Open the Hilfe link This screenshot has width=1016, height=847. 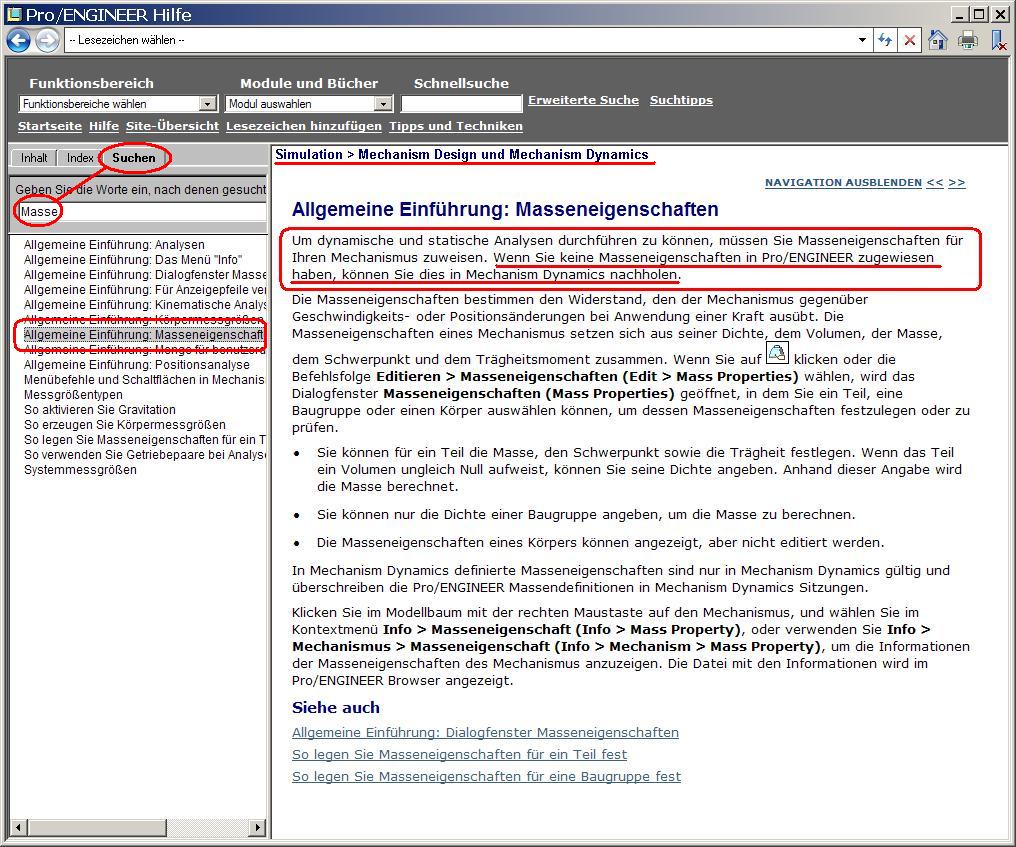(x=104, y=126)
